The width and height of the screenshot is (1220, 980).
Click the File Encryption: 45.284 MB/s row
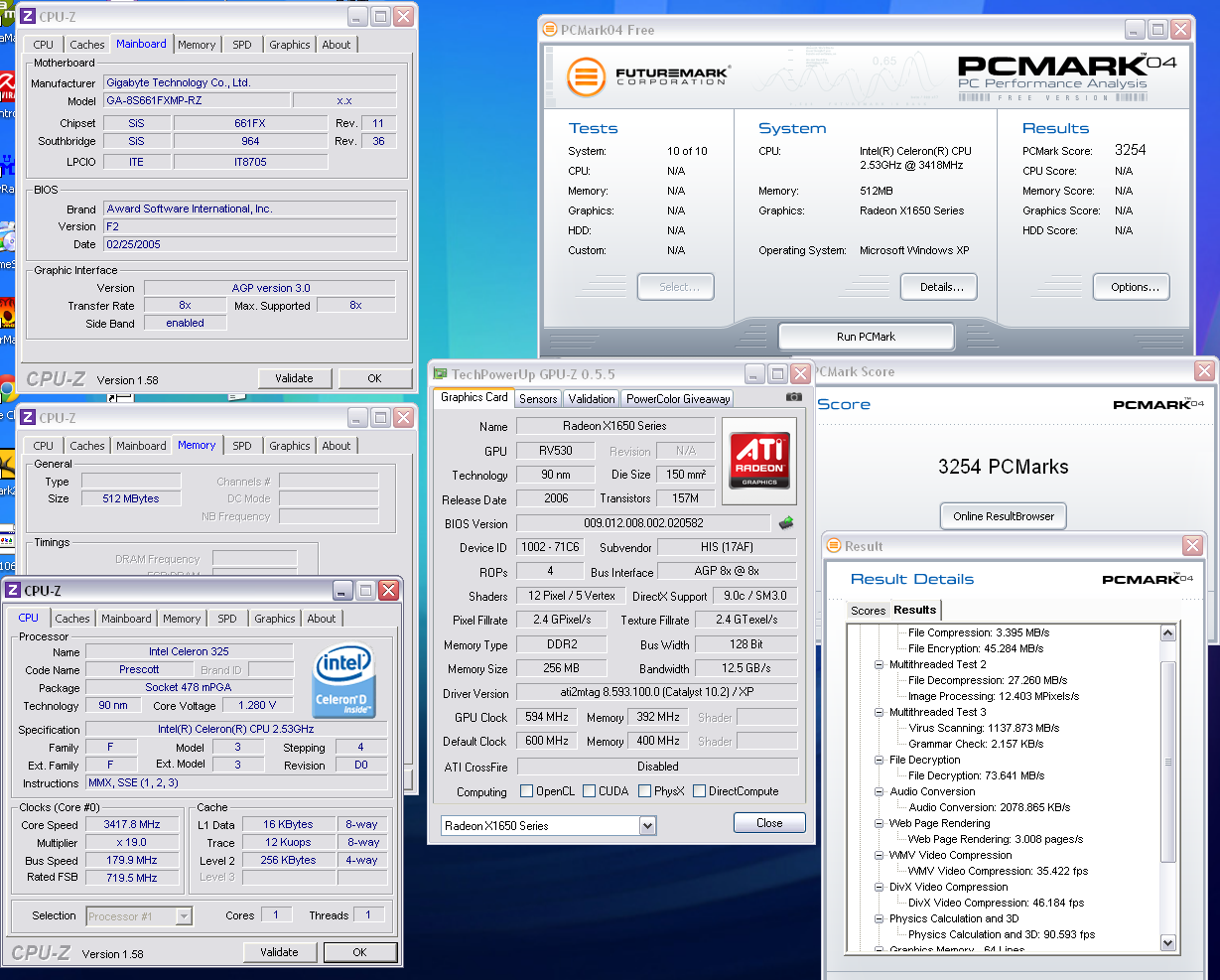976,648
